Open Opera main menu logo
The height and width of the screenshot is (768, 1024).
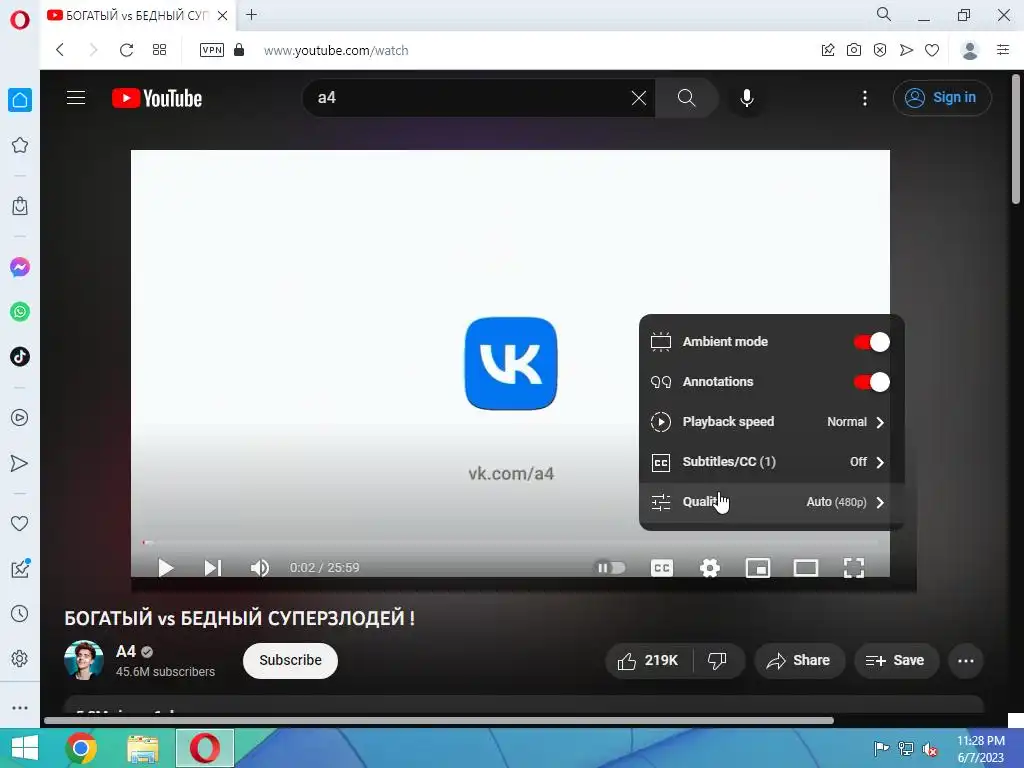[x=20, y=20]
